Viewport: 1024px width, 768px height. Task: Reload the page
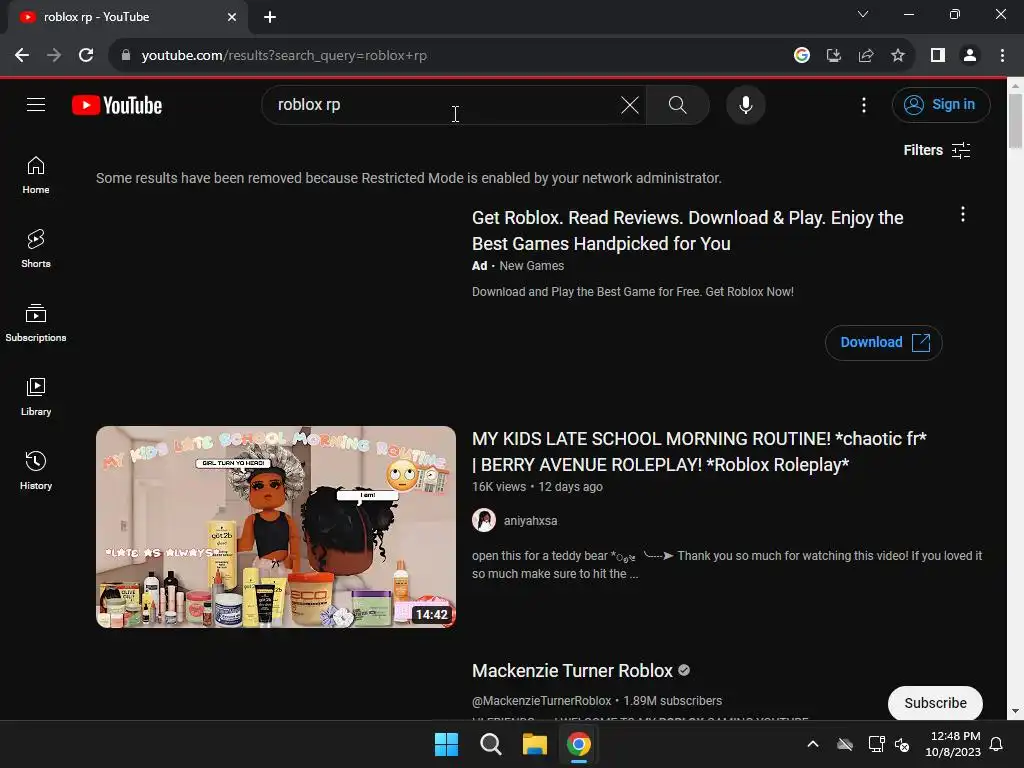pyautogui.click(x=86, y=56)
